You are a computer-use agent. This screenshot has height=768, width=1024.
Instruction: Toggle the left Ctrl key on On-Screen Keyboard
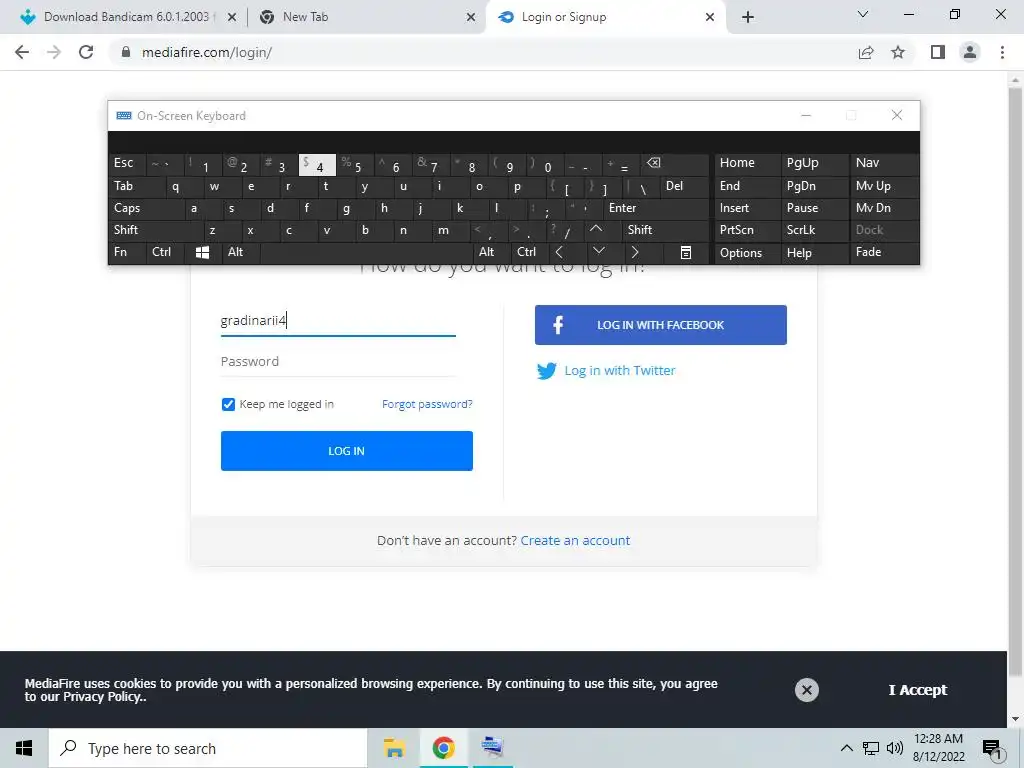(x=165, y=252)
